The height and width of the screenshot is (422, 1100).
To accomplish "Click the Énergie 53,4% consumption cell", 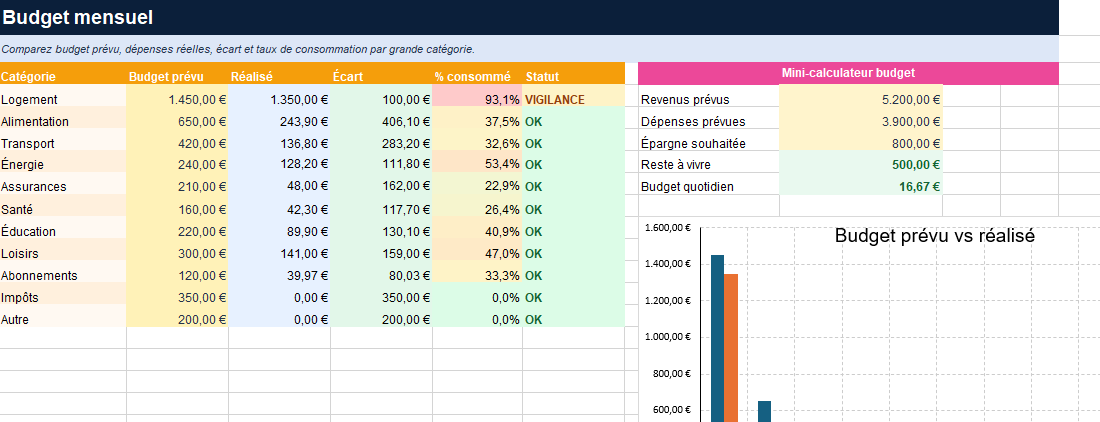I will click(477, 165).
